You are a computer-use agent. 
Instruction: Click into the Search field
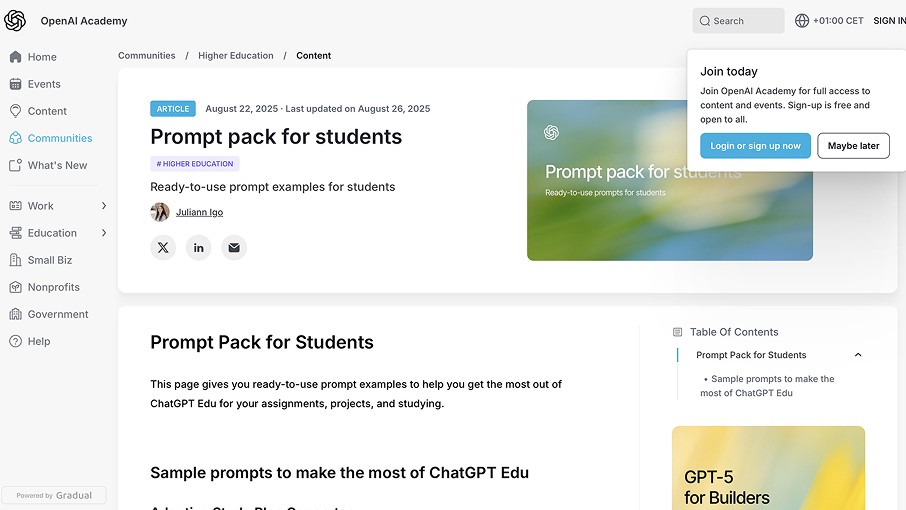(x=738, y=21)
